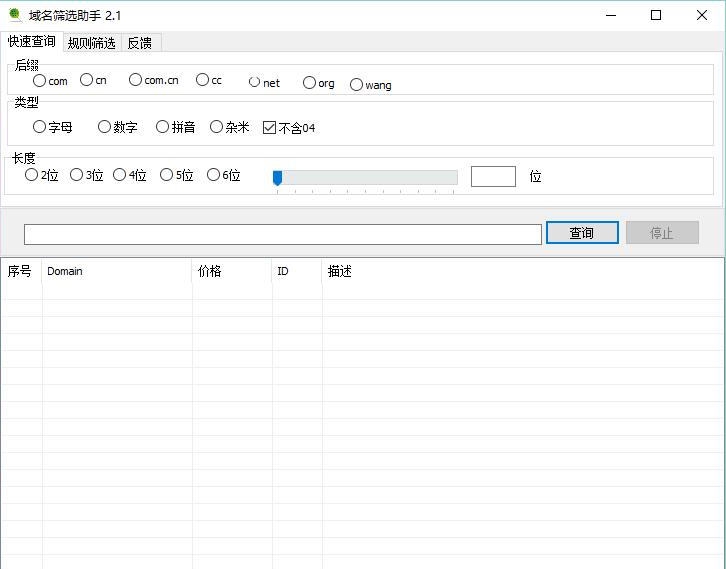Click the 价格 column header
The width and height of the screenshot is (726, 569).
point(232,271)
